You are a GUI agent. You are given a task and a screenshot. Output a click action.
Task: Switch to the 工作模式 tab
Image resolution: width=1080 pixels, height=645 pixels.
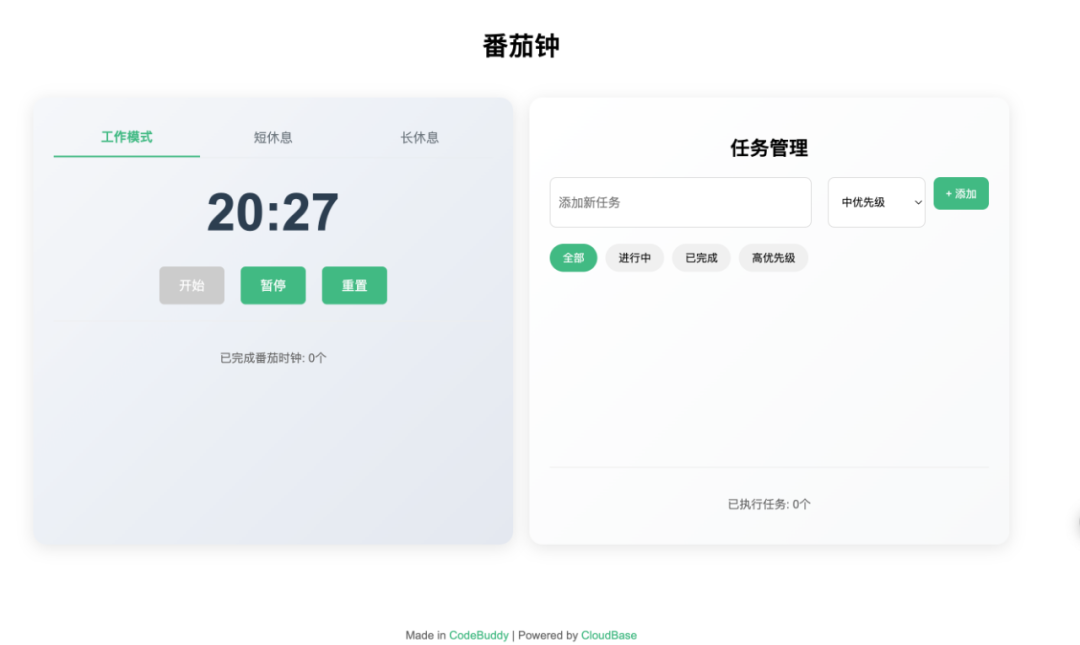(127, 137)
